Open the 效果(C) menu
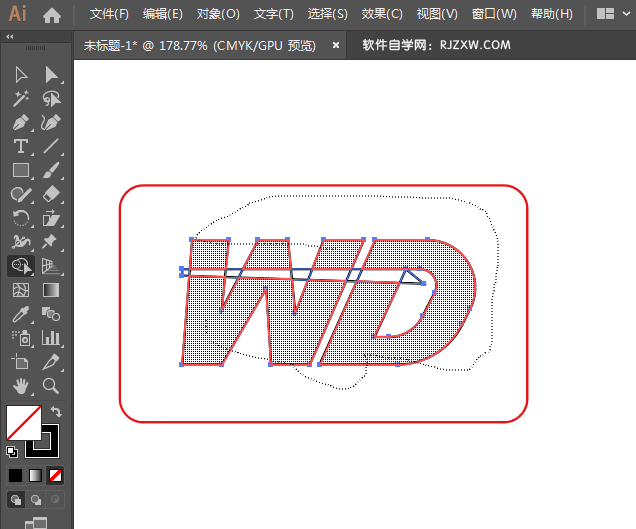636x529 pixels. tap(382, 14)
